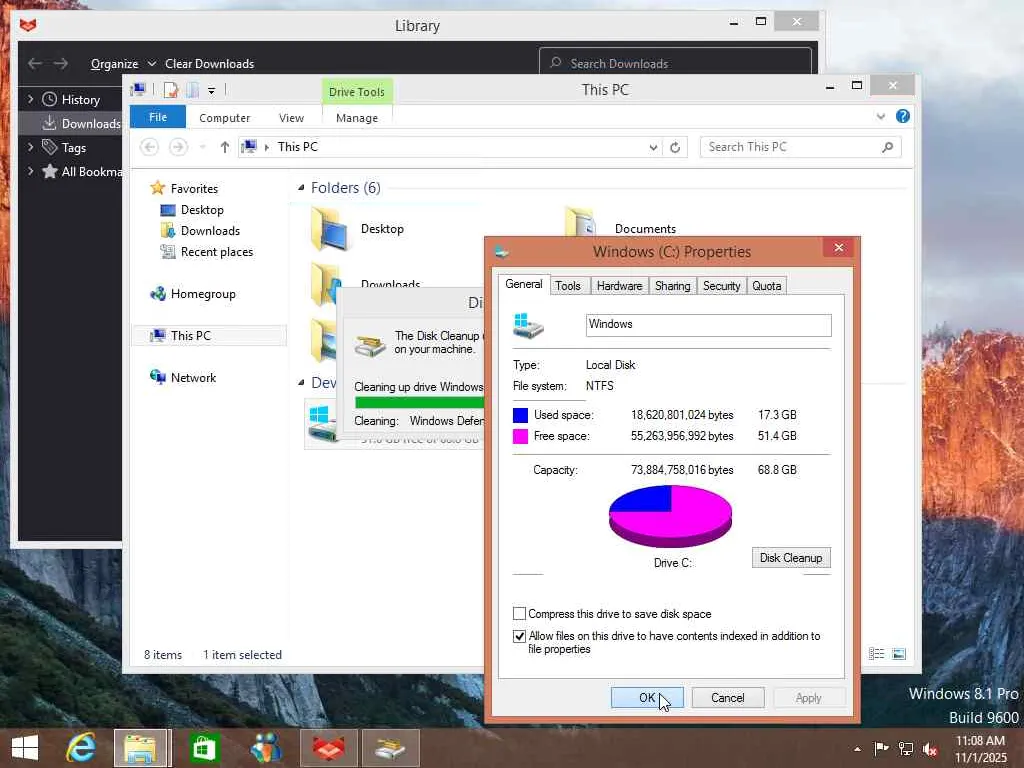1024x768 pixels.
Task: Open the Windows Store taskbar icon
Action: 204,748
